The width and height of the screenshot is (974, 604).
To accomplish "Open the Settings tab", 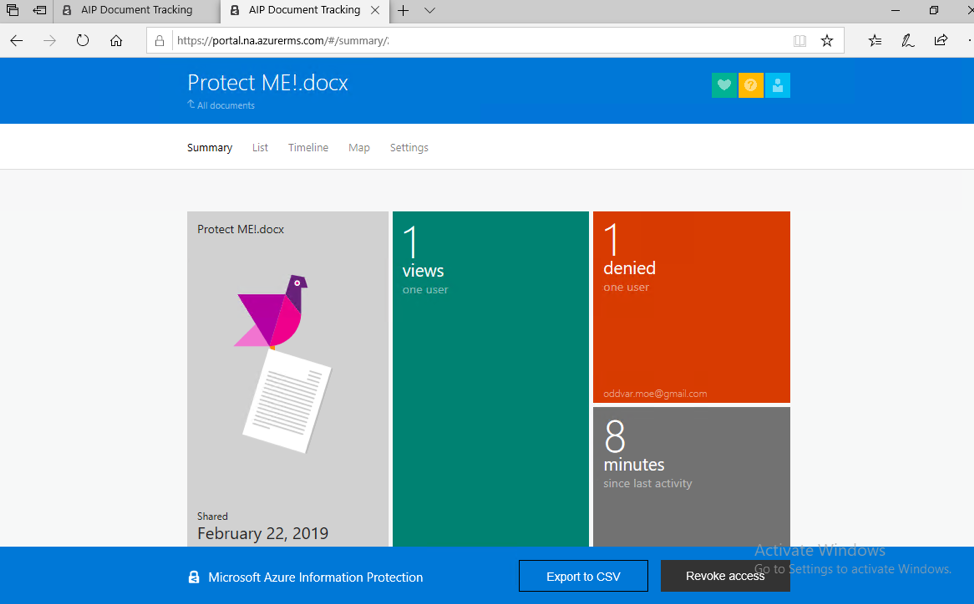I will point(409,147).
